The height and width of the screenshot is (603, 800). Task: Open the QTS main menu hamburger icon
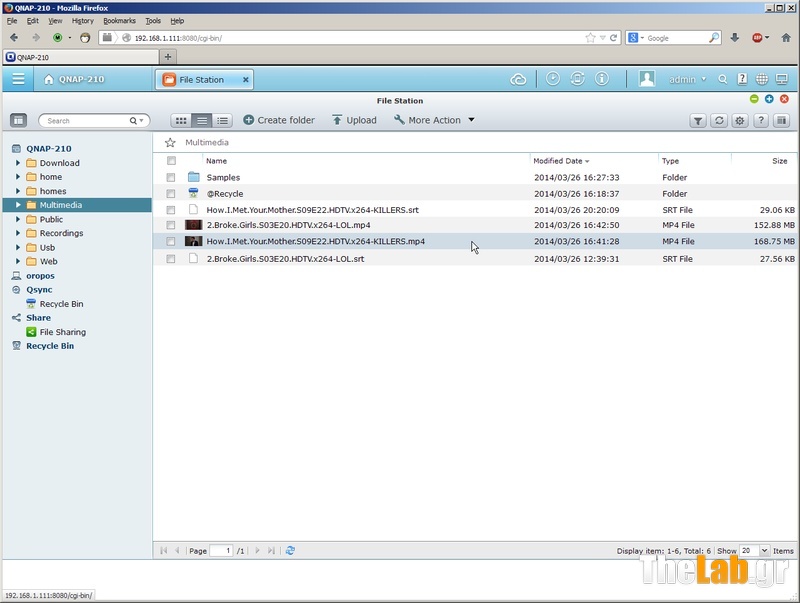tap(18, 79)
